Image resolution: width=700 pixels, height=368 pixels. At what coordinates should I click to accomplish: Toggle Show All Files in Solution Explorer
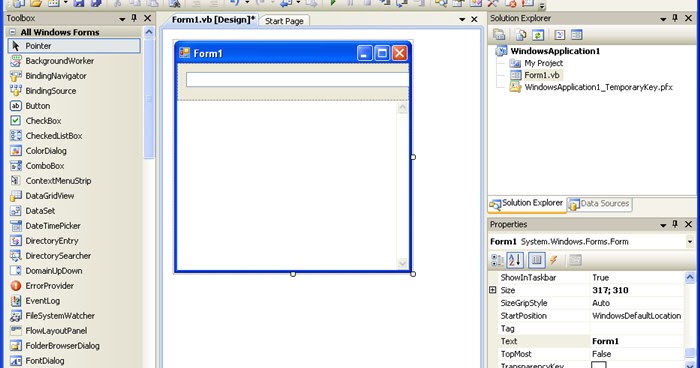(x=521, y=34)
